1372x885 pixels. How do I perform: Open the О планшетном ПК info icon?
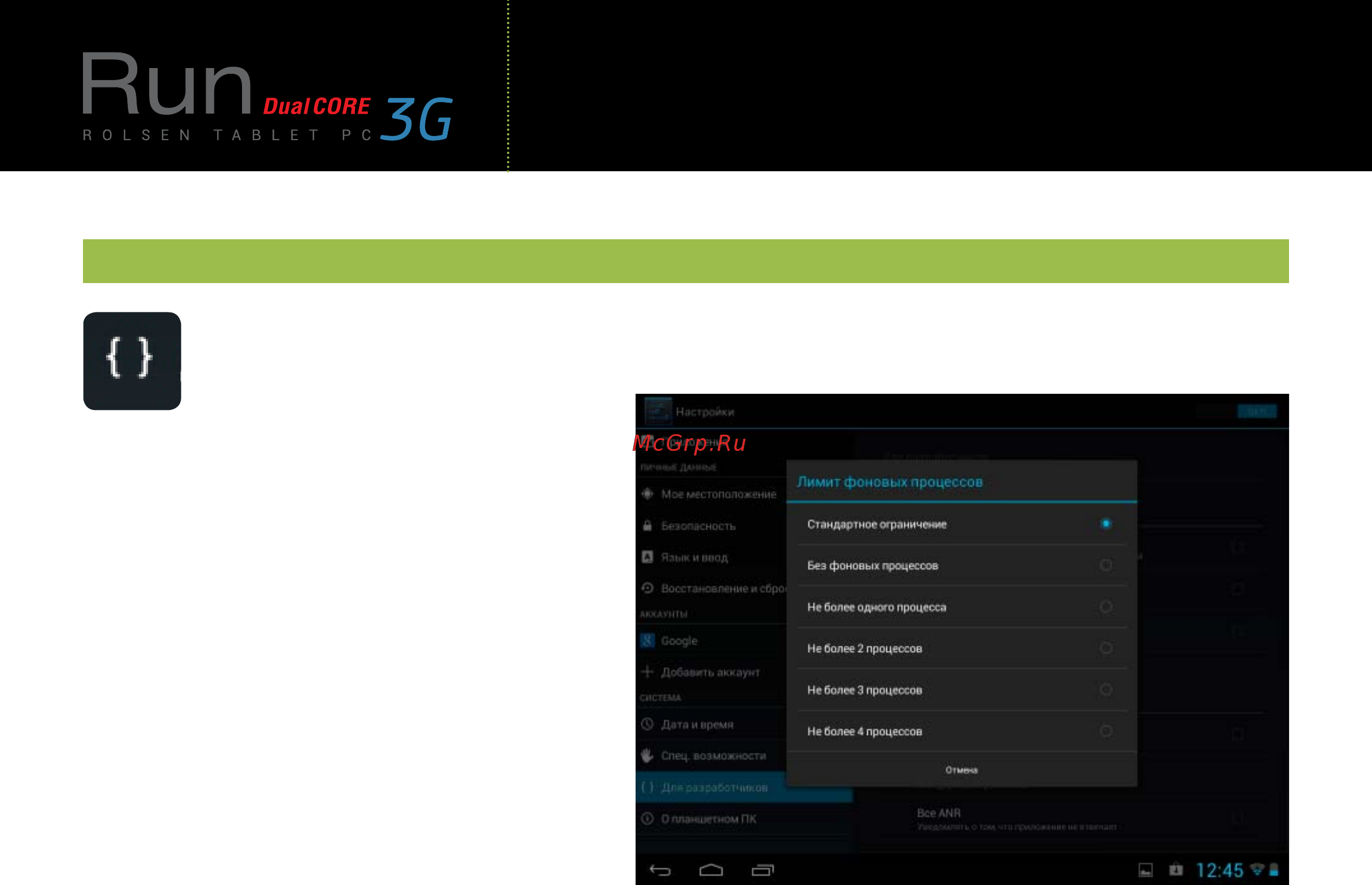[x=648, y=819]
